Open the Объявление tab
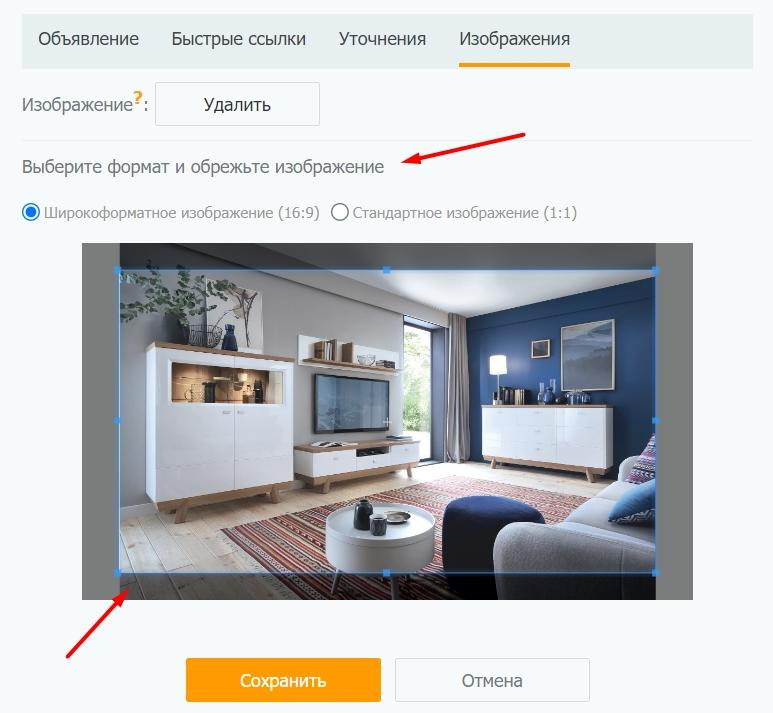 click(89, 39)
